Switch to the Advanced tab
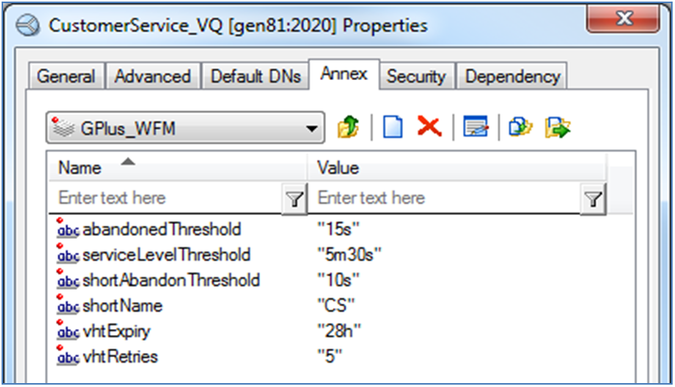The height and width of the screenshot is (387, 675). [x=153, y=76]
